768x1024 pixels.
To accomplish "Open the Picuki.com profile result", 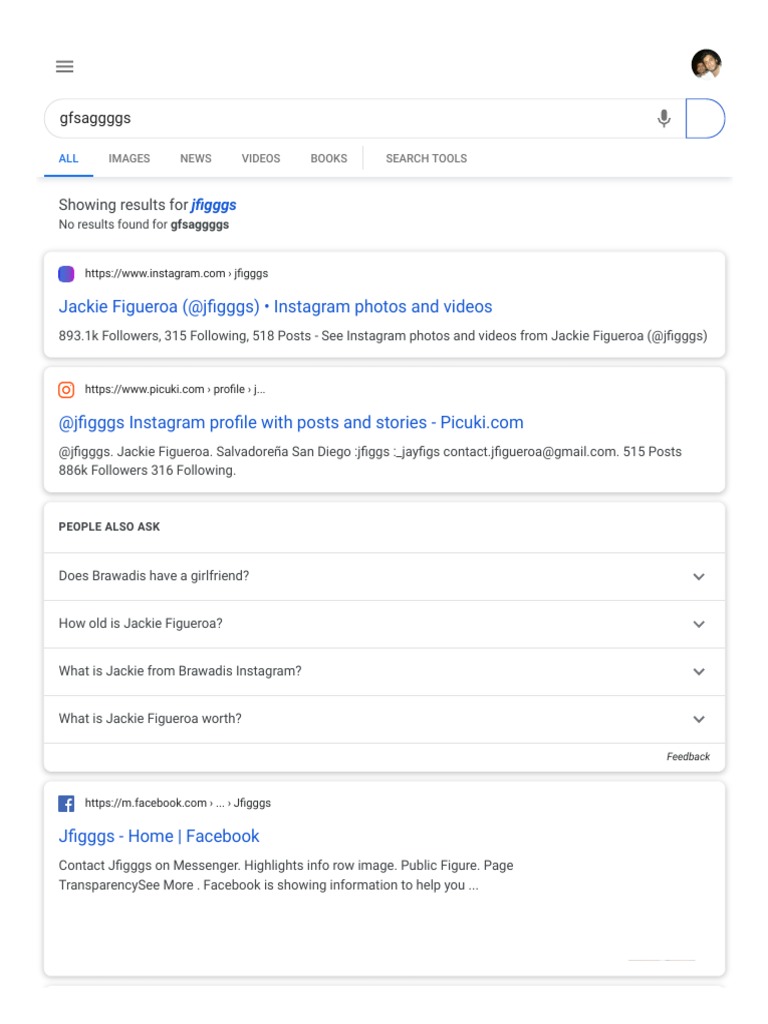I will point(291,423).
